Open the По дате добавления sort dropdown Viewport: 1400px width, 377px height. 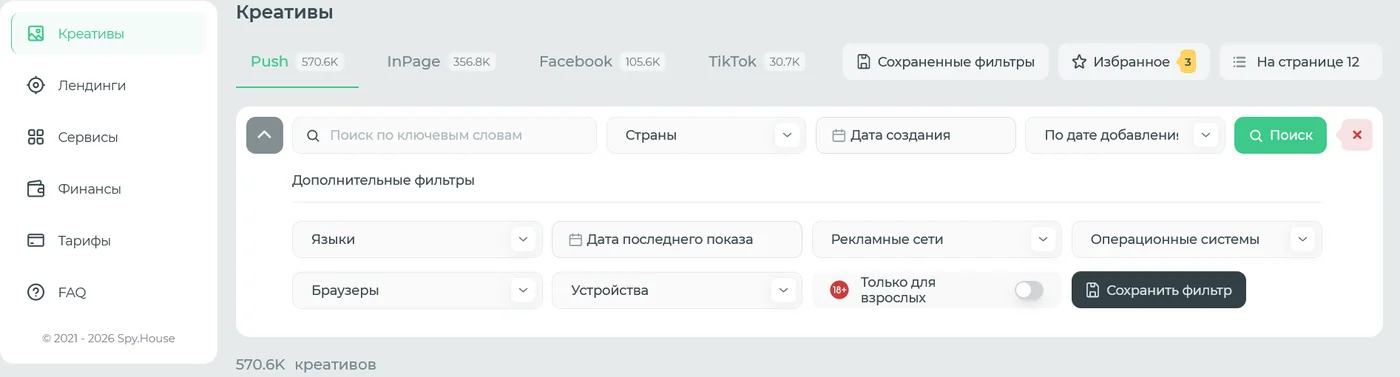[x=1125, y=135]
